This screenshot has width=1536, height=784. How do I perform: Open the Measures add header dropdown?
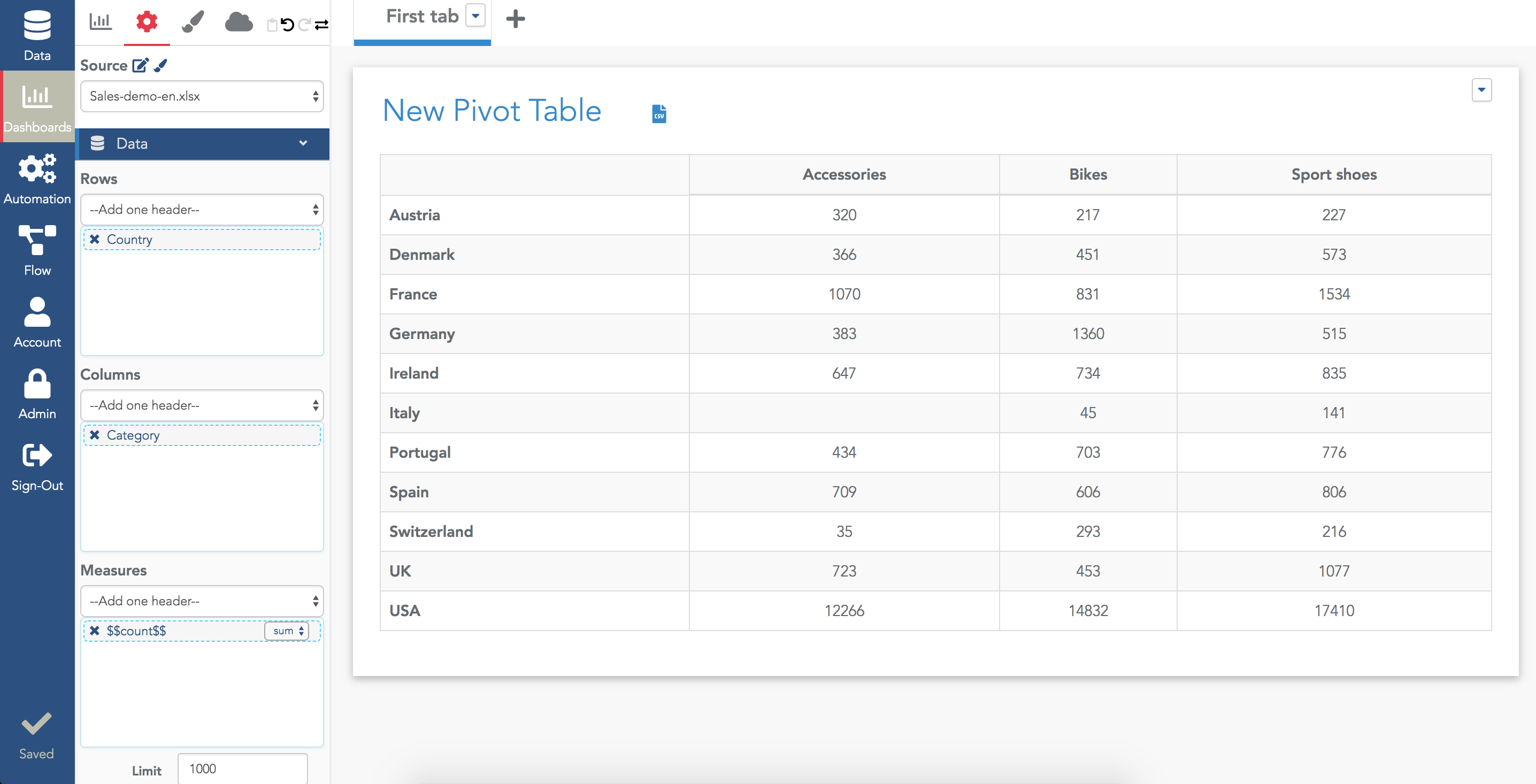click(202, 601)
